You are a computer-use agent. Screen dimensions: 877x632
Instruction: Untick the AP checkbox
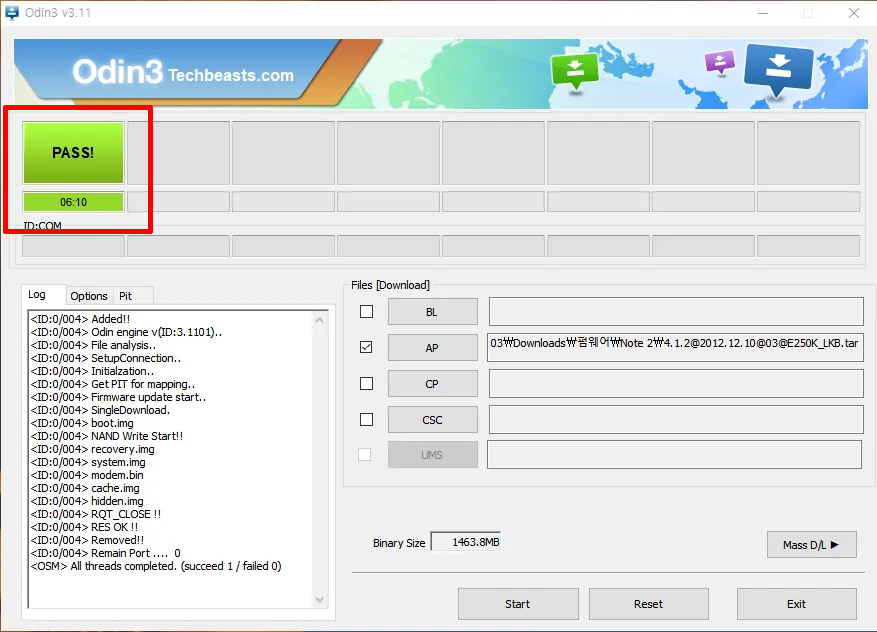[366, 347]
